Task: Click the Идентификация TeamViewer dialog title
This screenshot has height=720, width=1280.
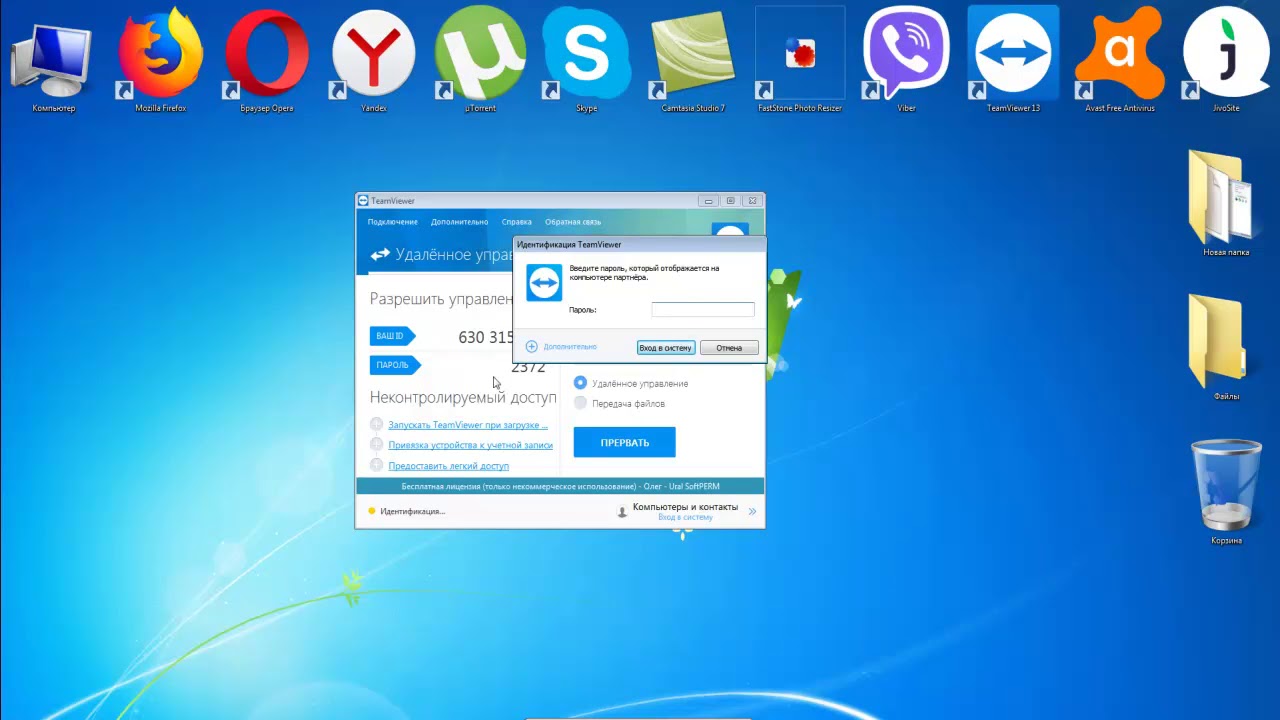Action: pyautogui.click(x=569, y=244)
